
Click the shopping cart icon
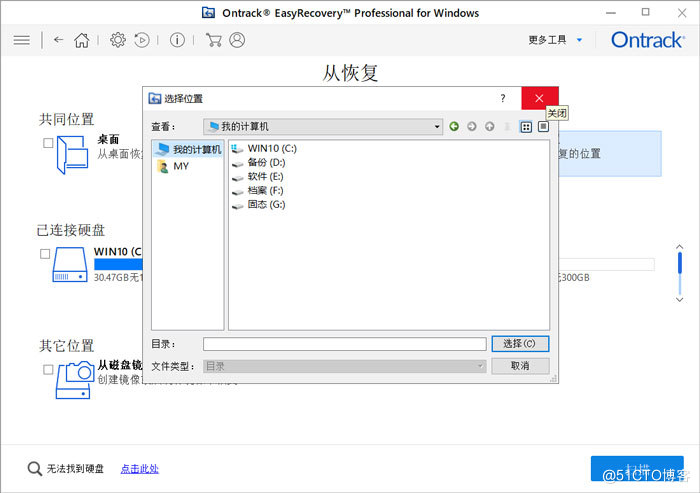tap(214, 40)
